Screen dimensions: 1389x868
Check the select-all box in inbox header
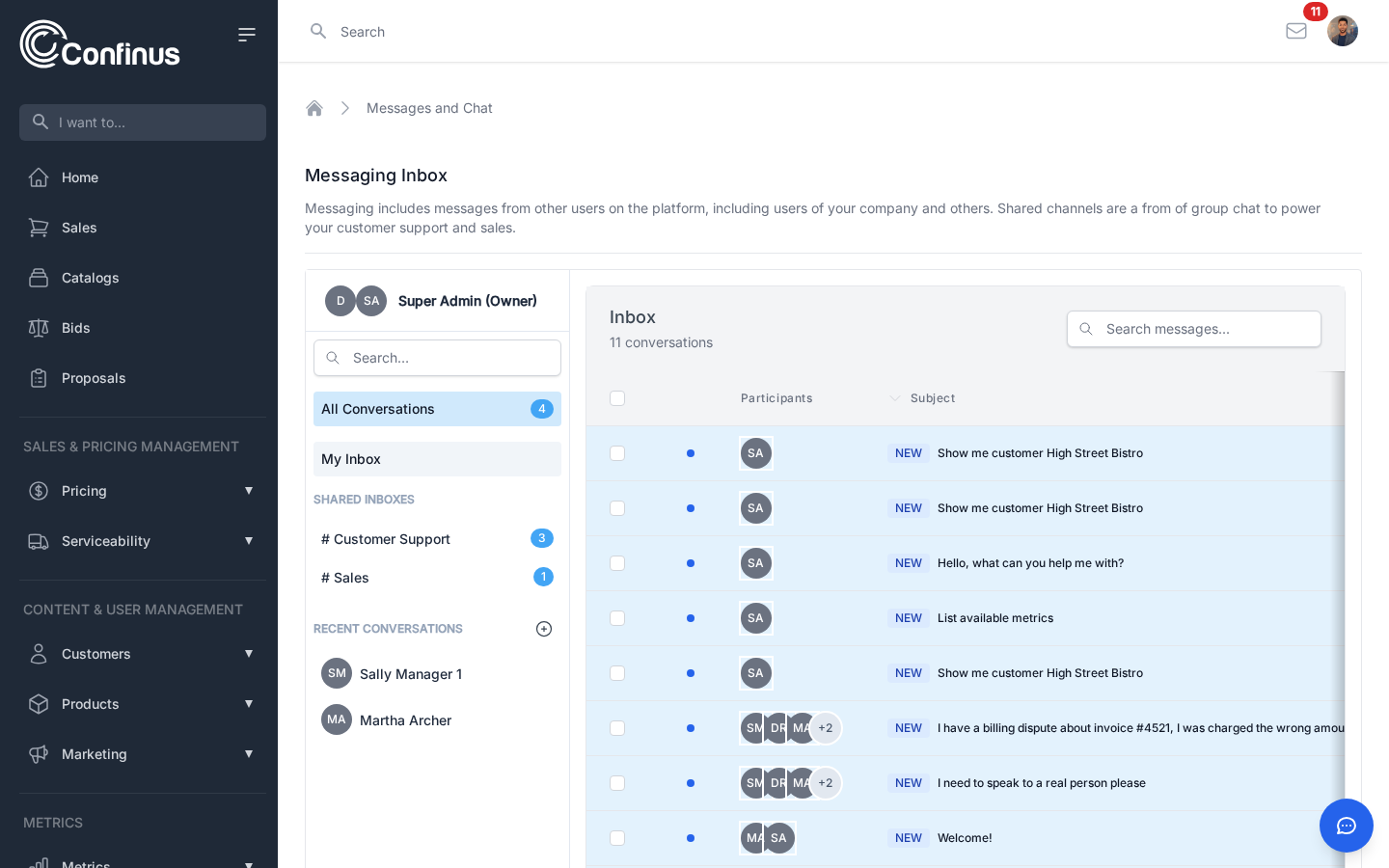coord(617,398)
